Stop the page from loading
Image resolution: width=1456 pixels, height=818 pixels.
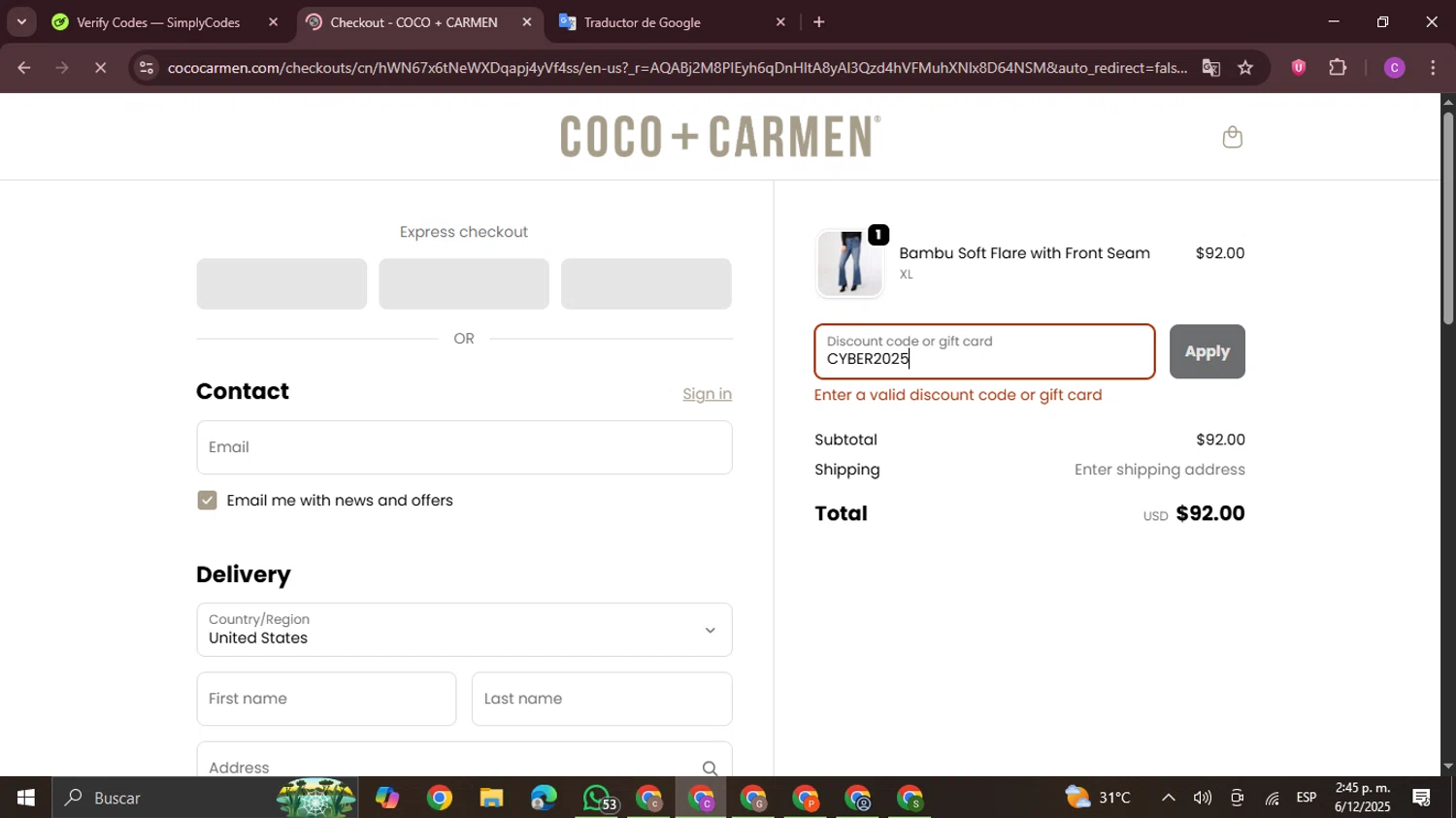[x=100, y=68]
